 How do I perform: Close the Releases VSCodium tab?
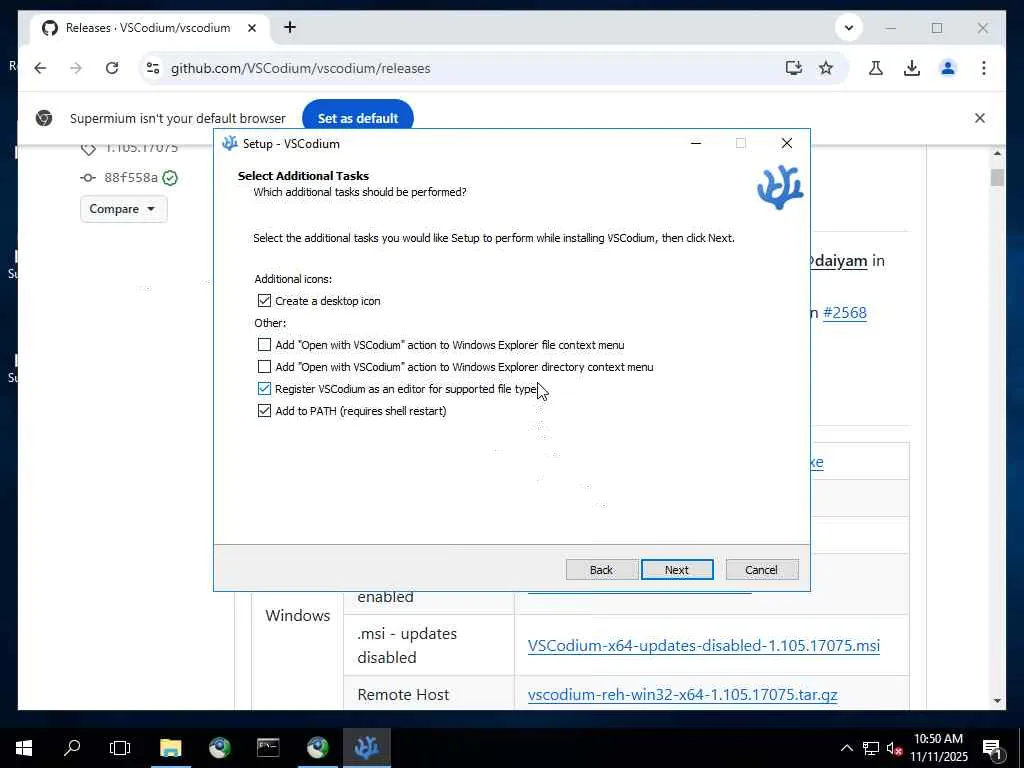click(252, 28)
